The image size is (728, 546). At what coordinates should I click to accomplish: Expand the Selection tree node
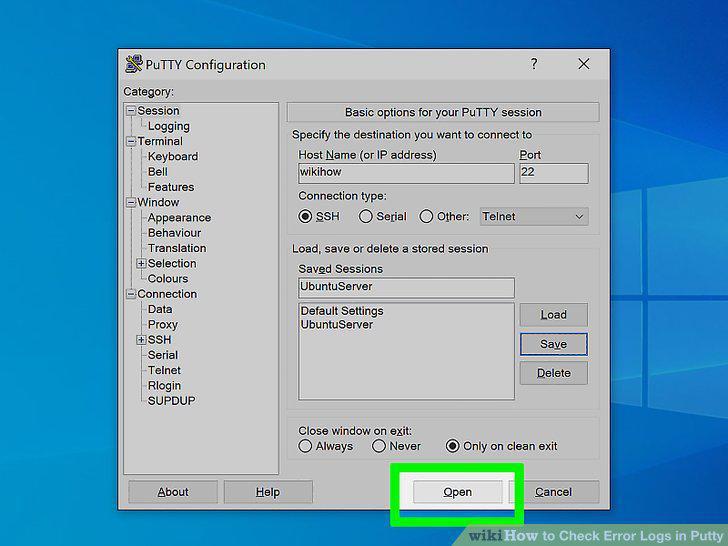(141, 263)
